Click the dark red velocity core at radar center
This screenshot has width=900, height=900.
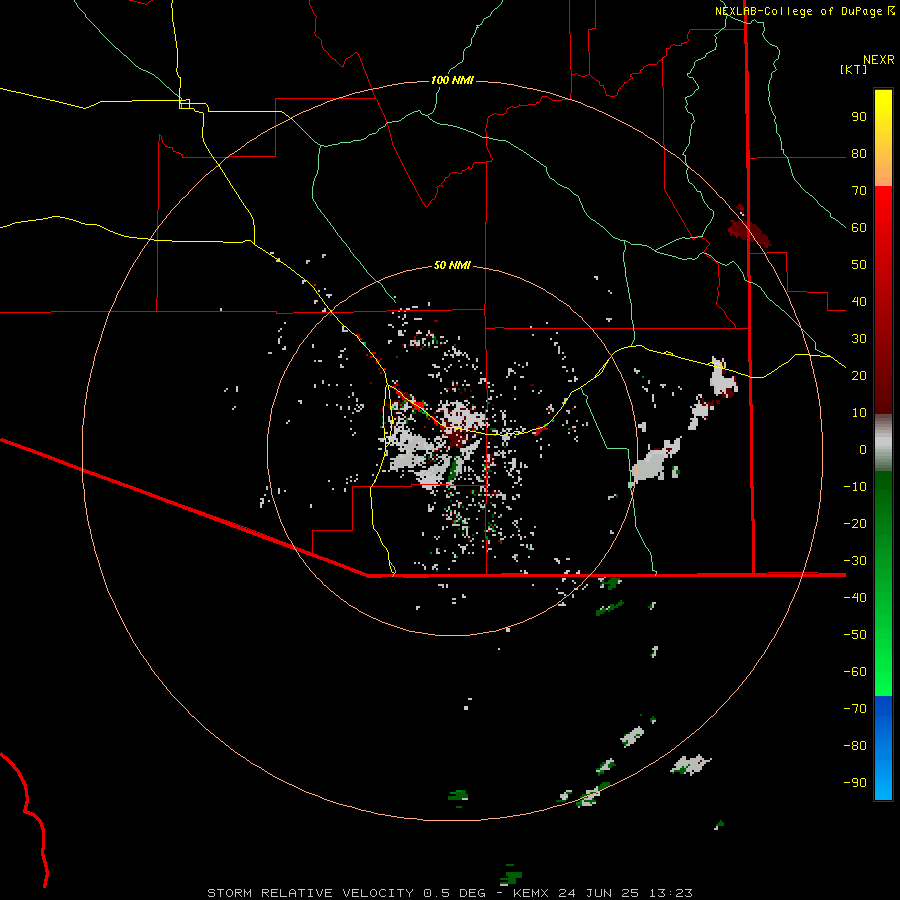[458, 439]
